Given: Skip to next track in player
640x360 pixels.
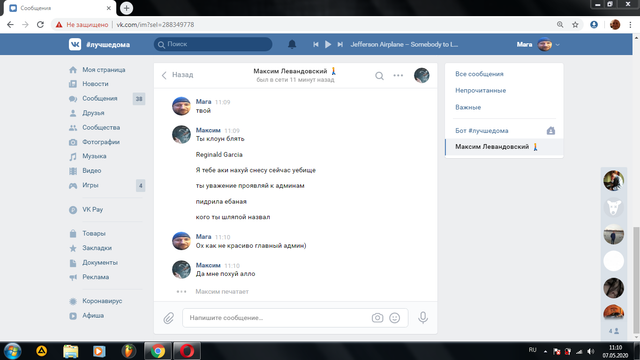Looking at the screenshot, I should click(x=340, y=44).
